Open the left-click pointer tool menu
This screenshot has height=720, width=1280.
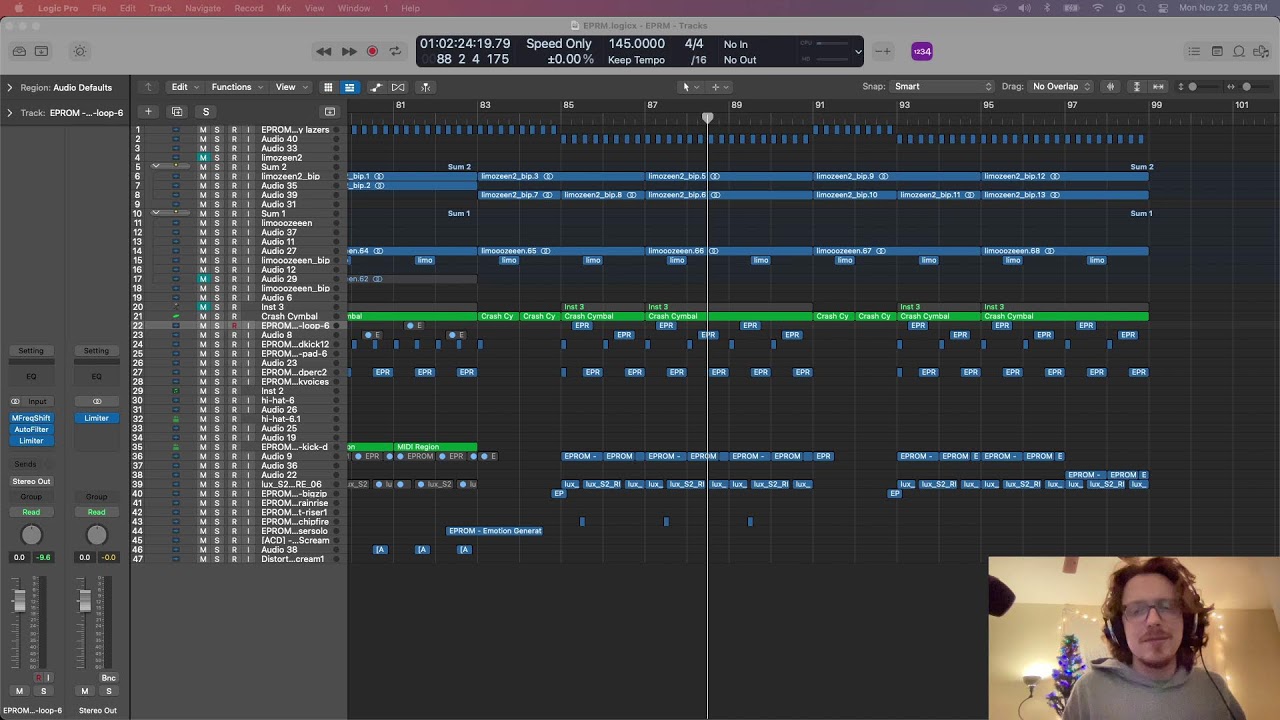690,87
